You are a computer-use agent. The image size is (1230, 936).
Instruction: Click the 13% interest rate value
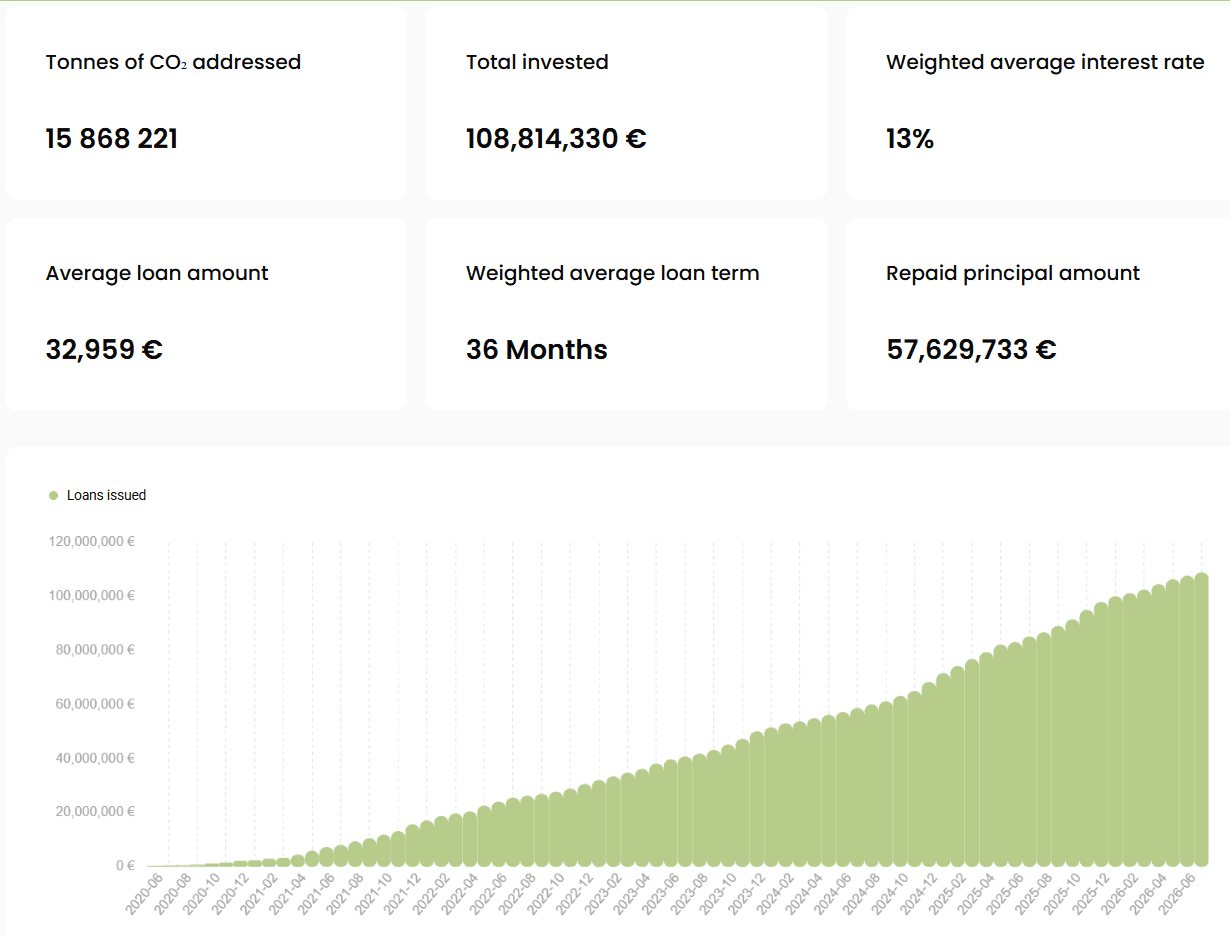coord(910,139)
